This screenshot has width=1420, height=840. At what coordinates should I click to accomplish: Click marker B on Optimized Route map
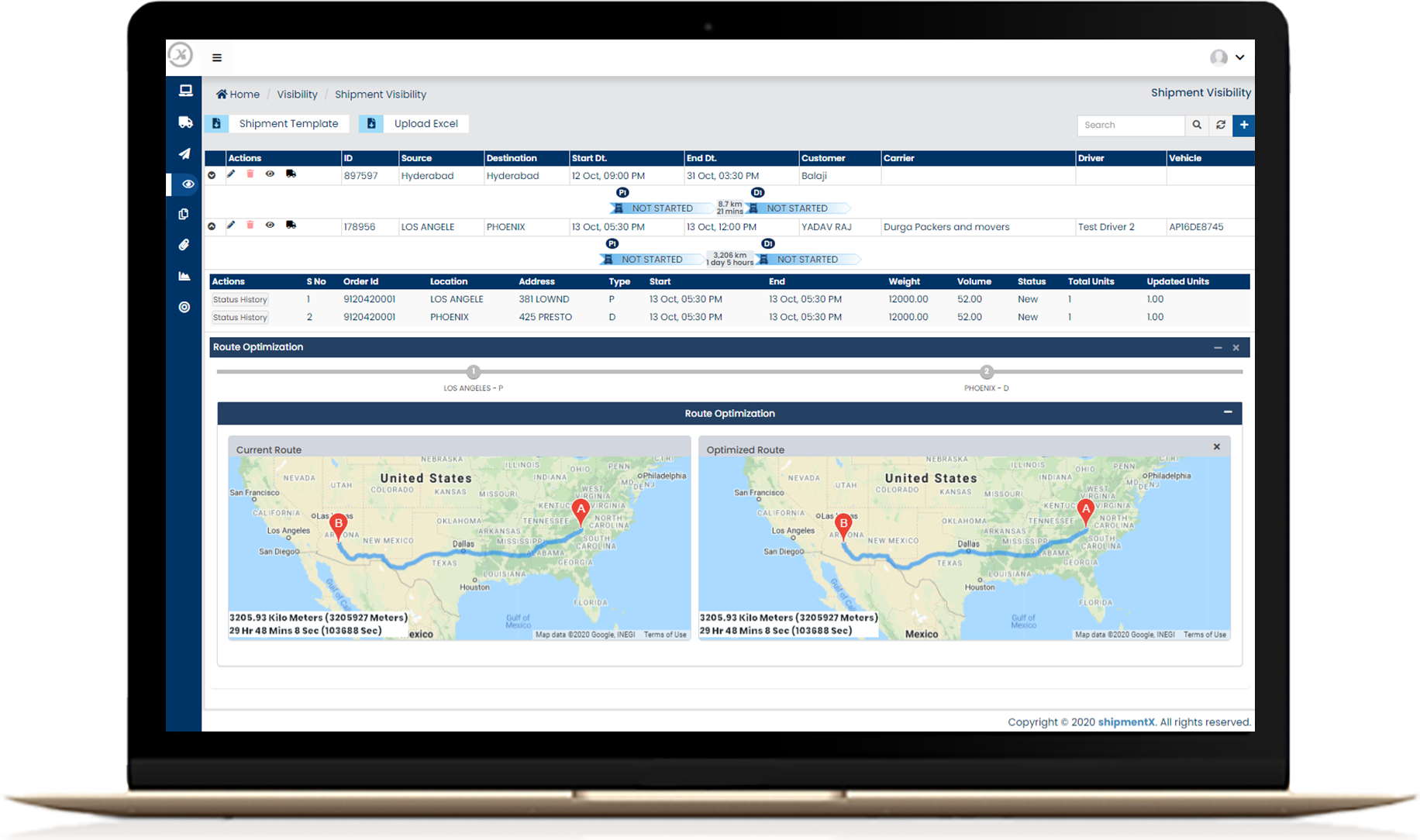843,526
